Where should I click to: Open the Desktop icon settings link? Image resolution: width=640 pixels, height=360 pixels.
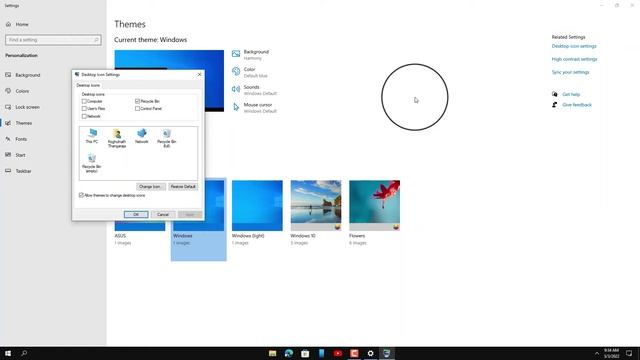[x=574, y=46]
